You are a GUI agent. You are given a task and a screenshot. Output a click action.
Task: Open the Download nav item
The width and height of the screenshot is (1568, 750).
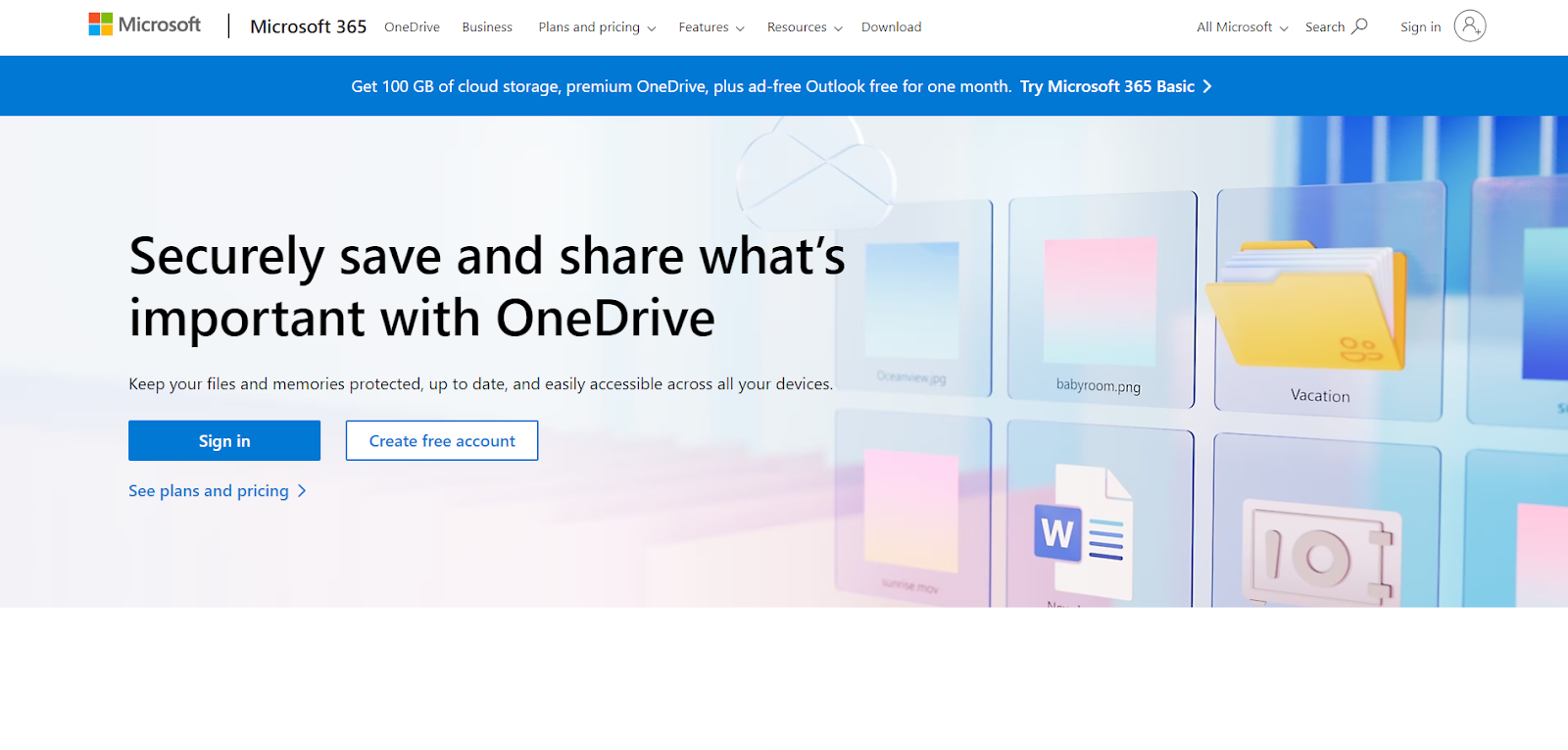(891, 27)
